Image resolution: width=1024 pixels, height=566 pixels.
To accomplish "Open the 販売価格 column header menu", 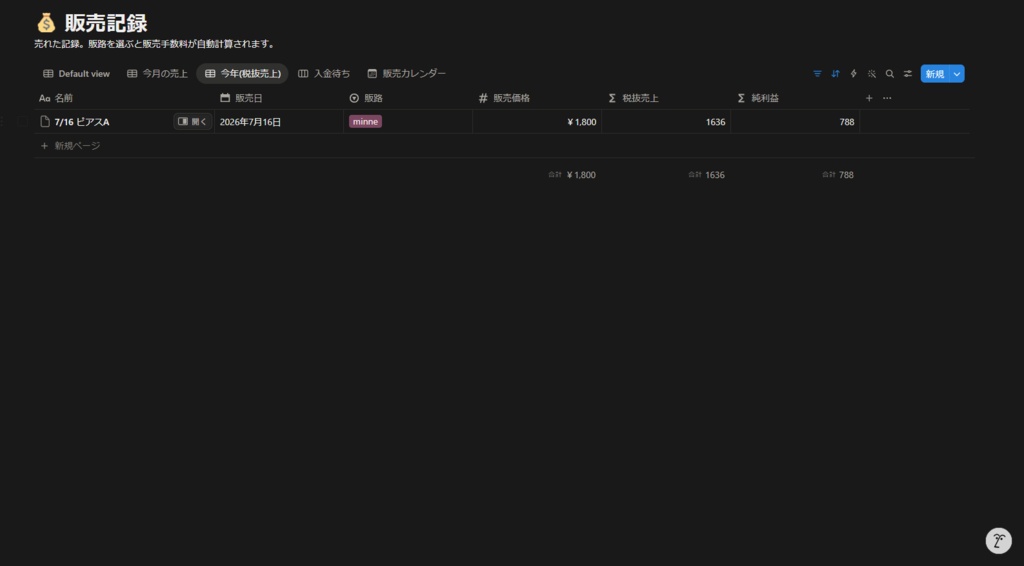I will point(537,98).
